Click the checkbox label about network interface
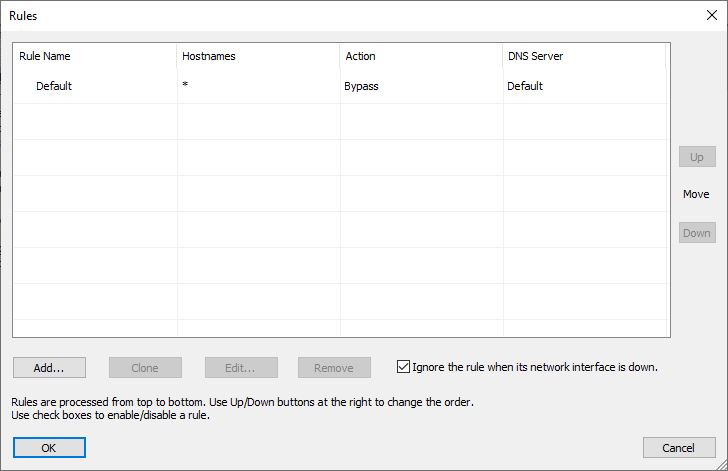The width and height of the screenshot is (728, 471). point(535,367)
